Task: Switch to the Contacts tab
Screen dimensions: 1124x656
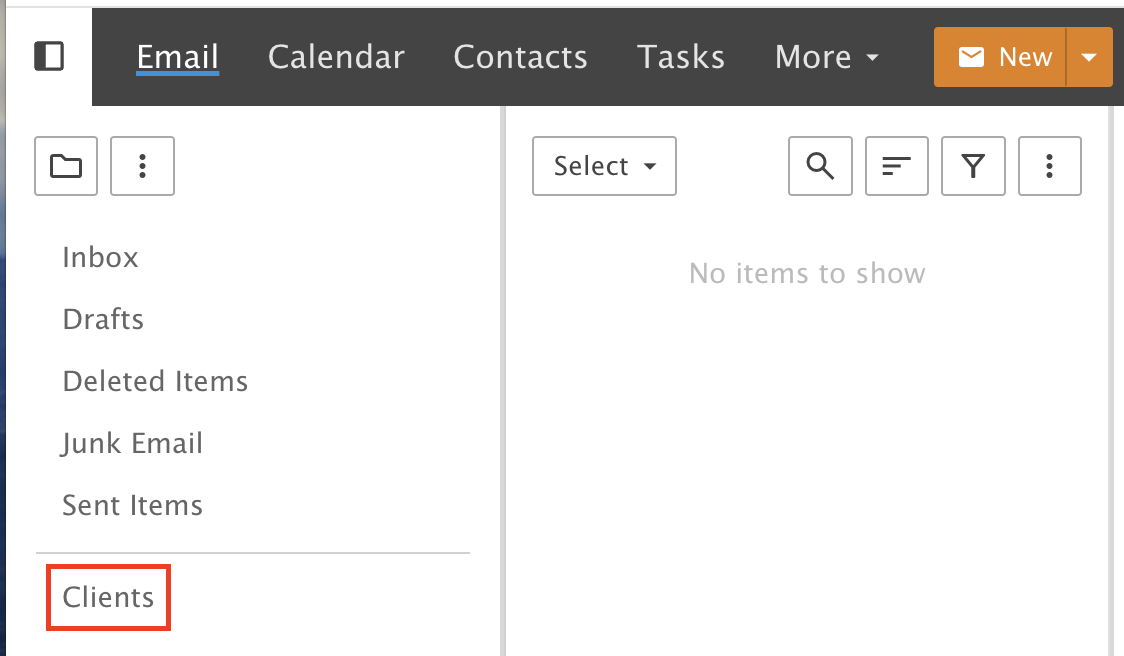Action: tap(520, 57)
